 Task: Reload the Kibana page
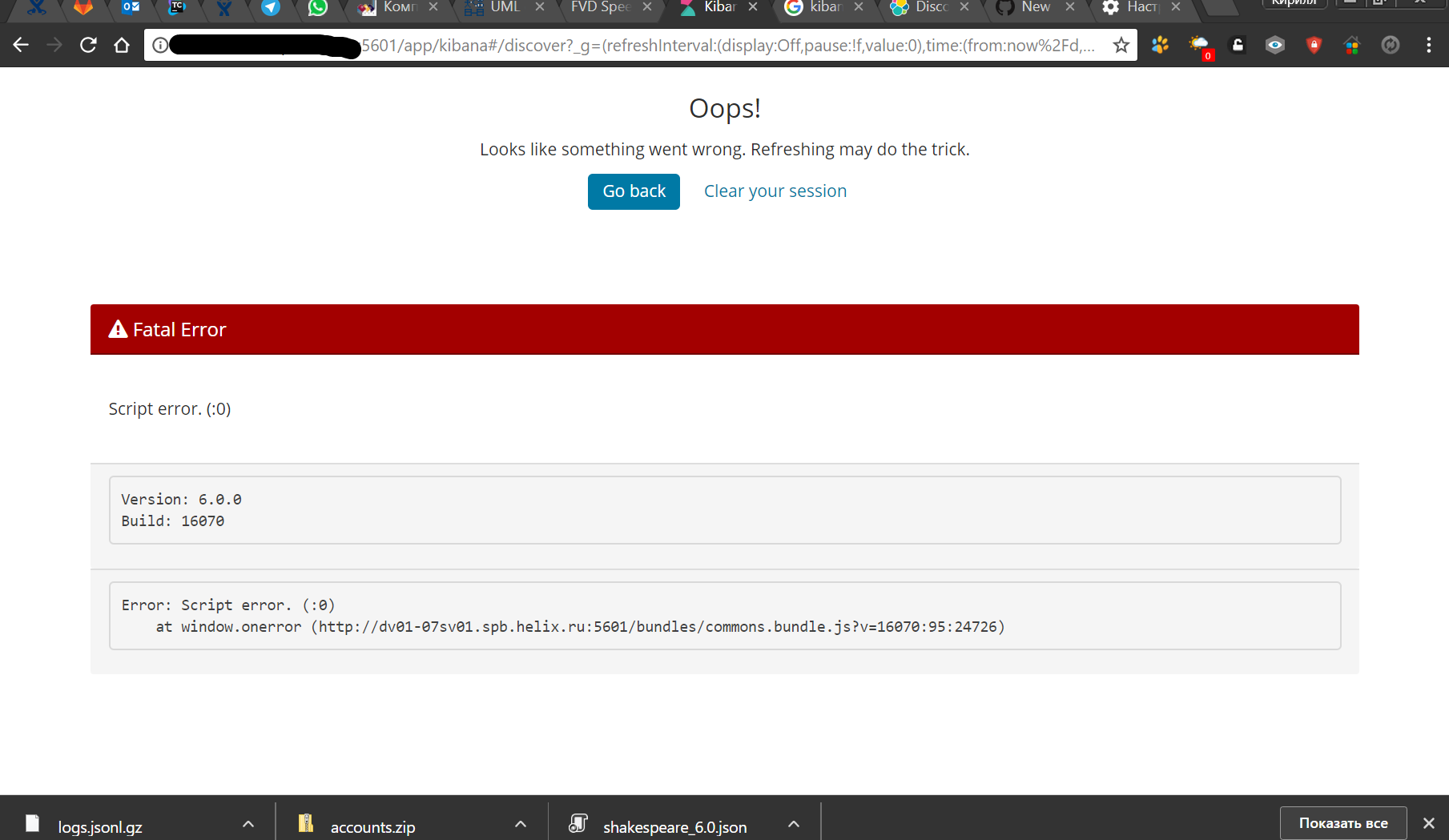click(88, 46)
